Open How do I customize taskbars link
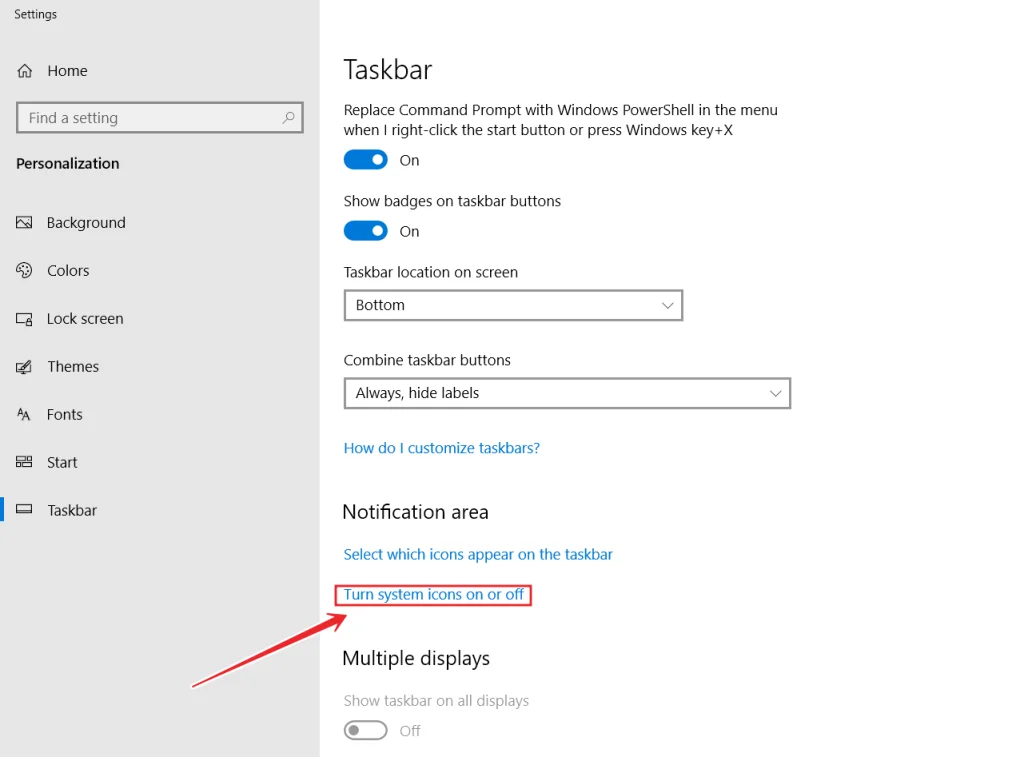The image size is (1024, 757). click(441, 448)
